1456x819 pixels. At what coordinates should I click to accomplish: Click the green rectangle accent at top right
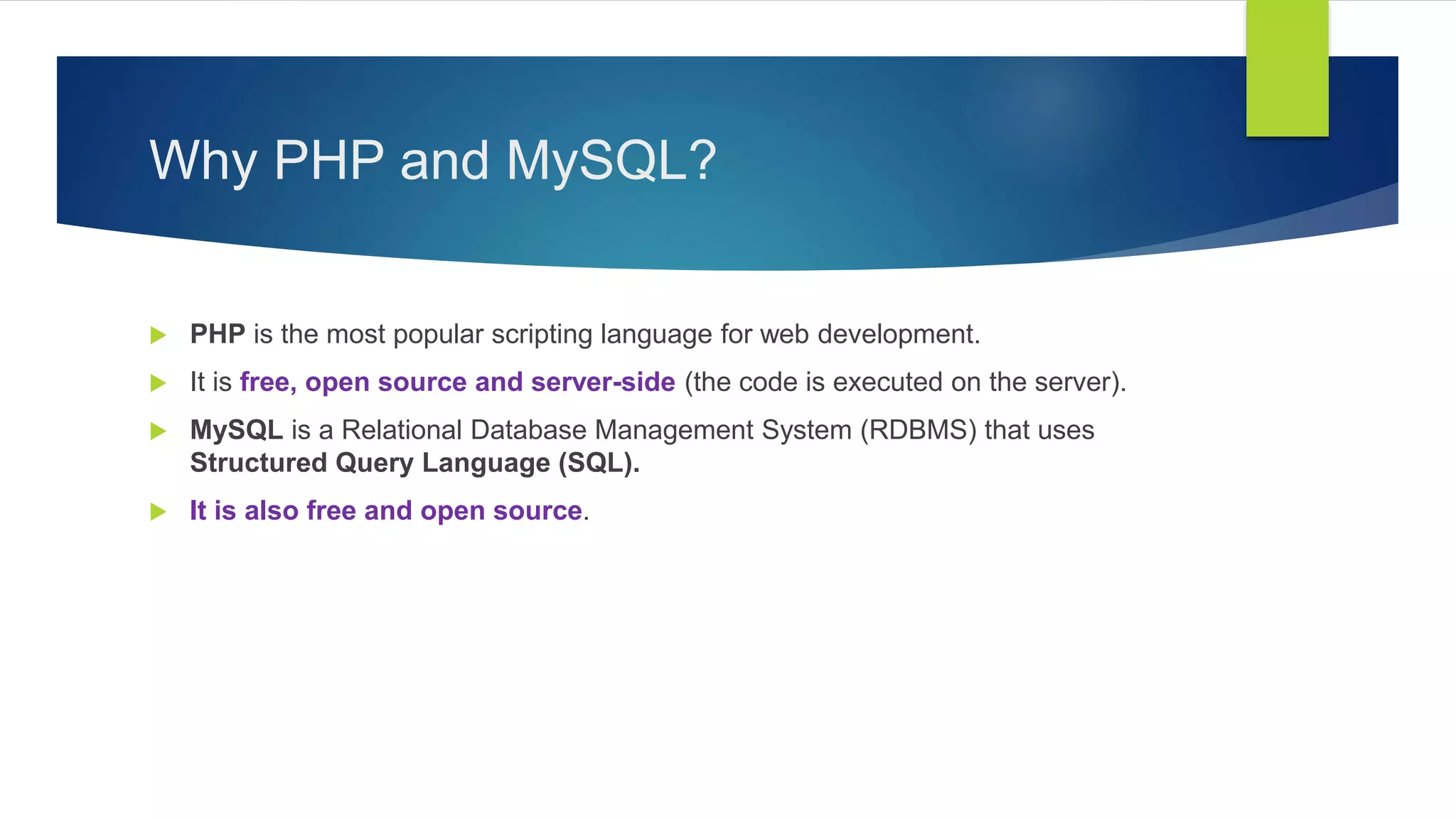point(1287,68)
